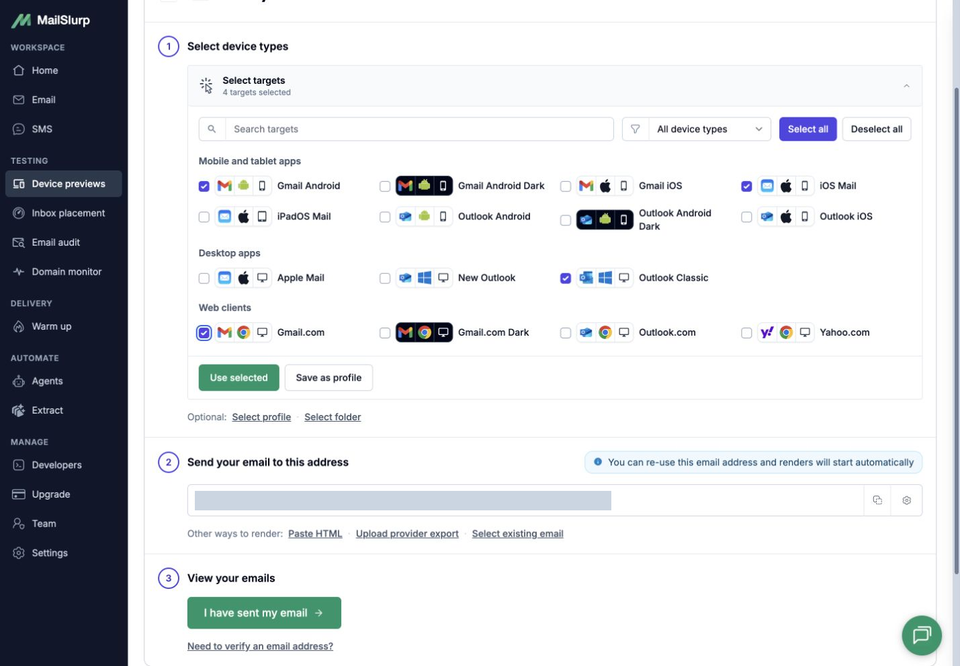Click the search magnifier icon
Screen dimensions: 960x666
212,129
